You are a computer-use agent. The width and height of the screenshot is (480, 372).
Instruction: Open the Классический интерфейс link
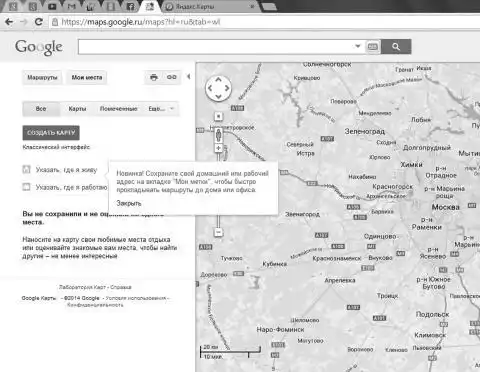coord(56,147)
